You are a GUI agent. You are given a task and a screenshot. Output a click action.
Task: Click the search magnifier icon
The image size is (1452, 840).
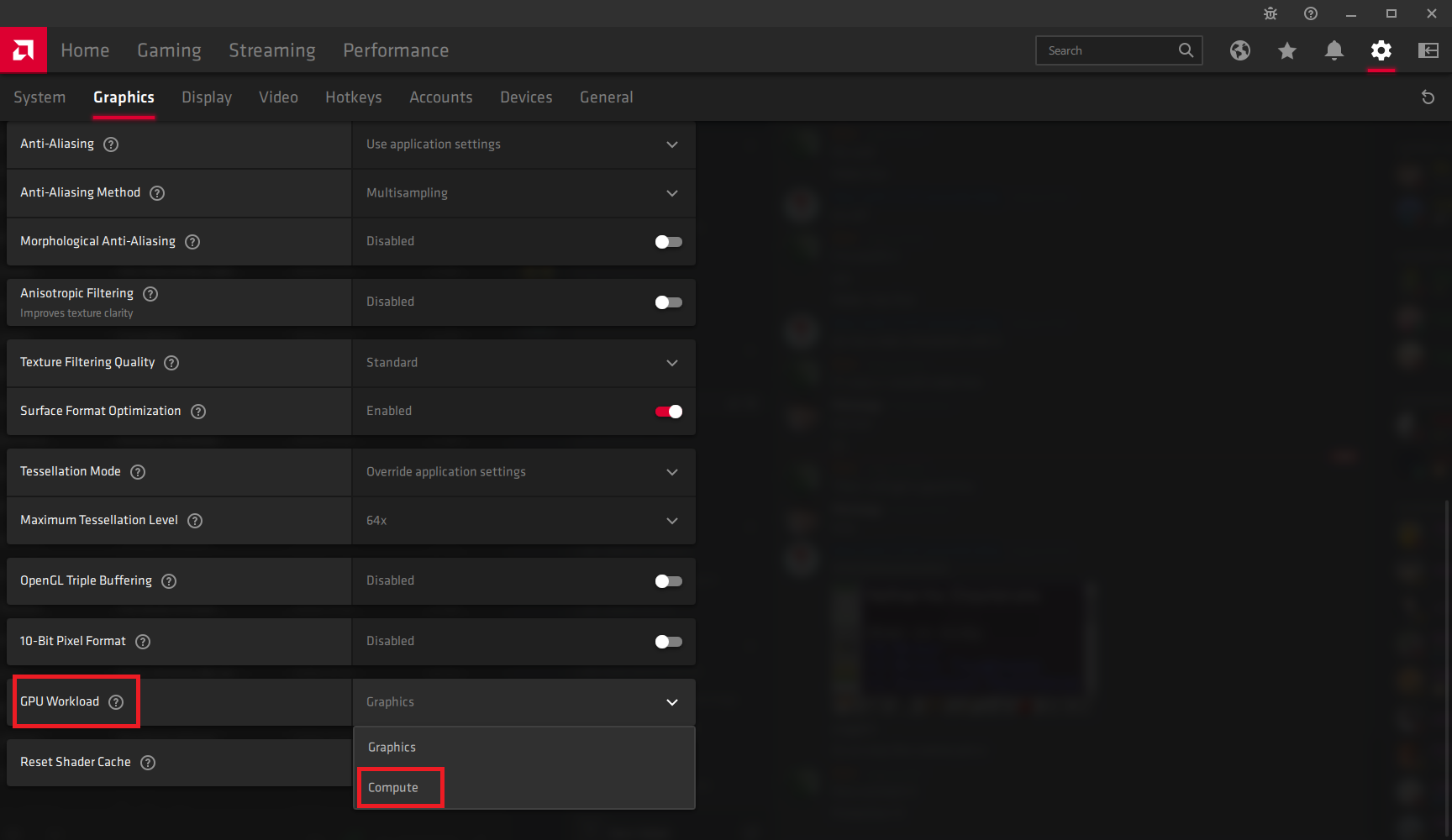point(1186,50)
